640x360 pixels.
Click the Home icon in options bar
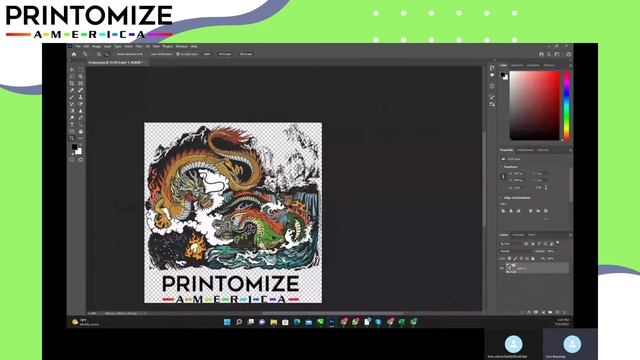[74, 54]
